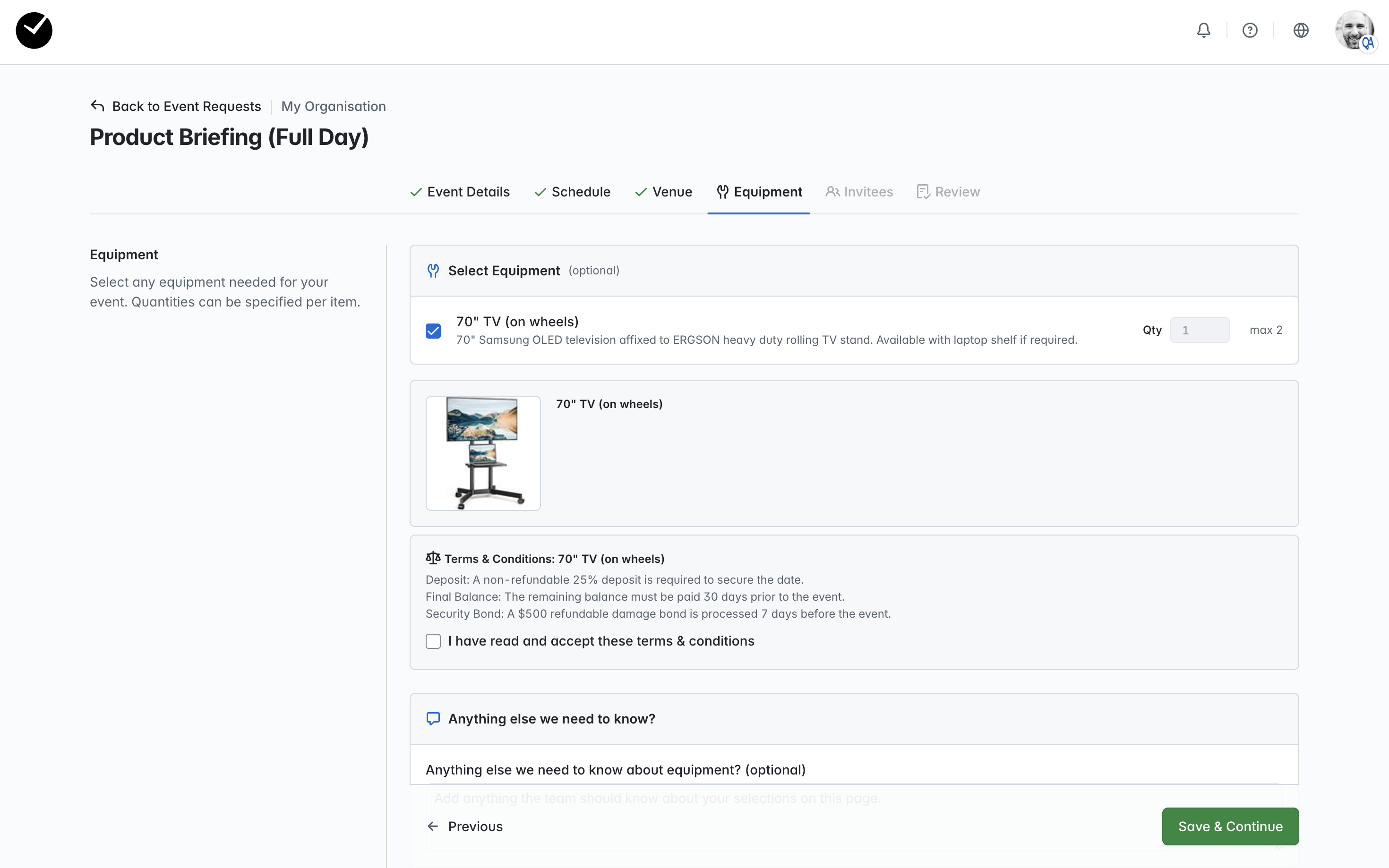Image resolution: width=1389 pixels, height=868 pixels.
Task: Click 'I have read and accept' label
Action: tap(601, 641)
